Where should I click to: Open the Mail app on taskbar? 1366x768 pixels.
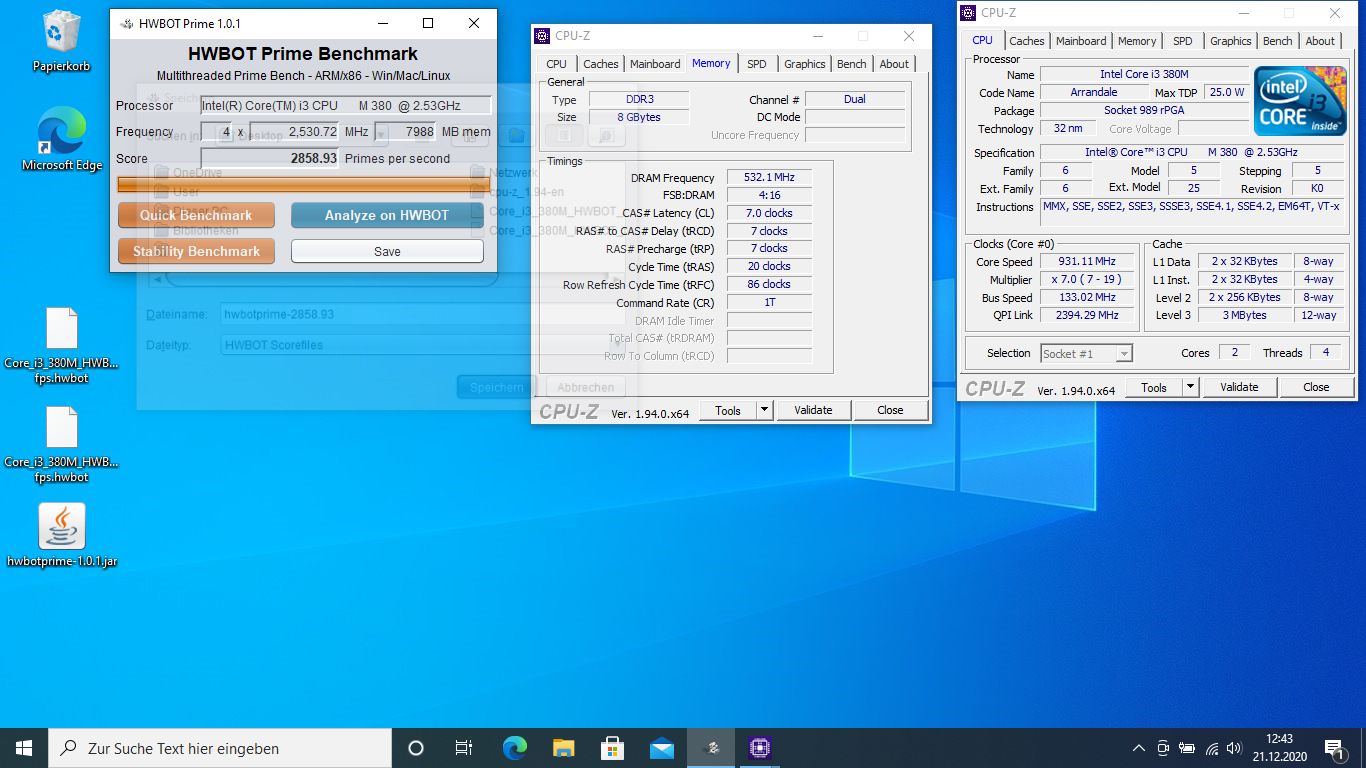(x=661, y=748)
